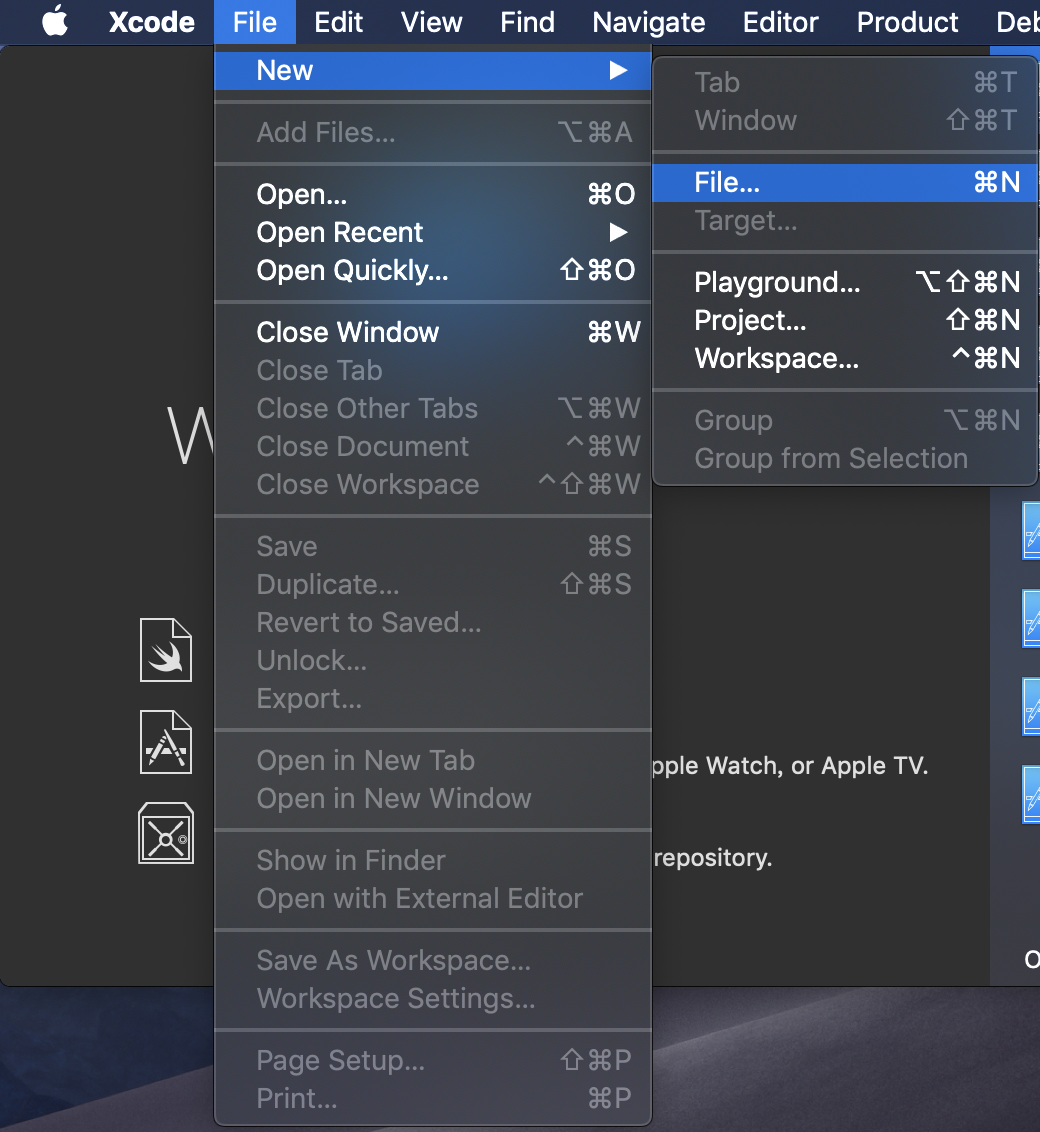The image size is (1040, 1132).
Task: Click Revert to Saved...
Action: tap(433, 623)
